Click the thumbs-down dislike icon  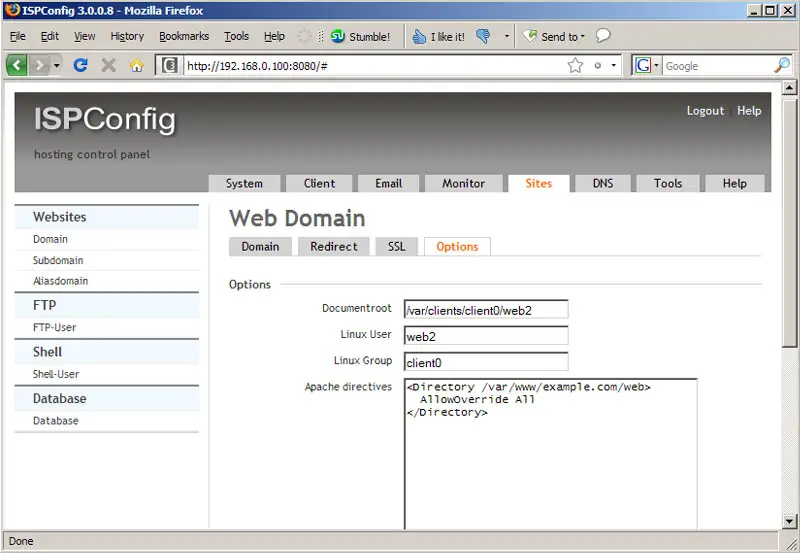coord(483,36)
